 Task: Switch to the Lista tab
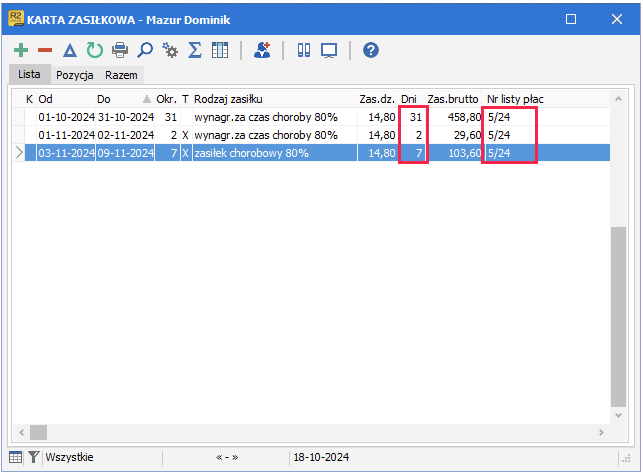click(x=29, y=74)
